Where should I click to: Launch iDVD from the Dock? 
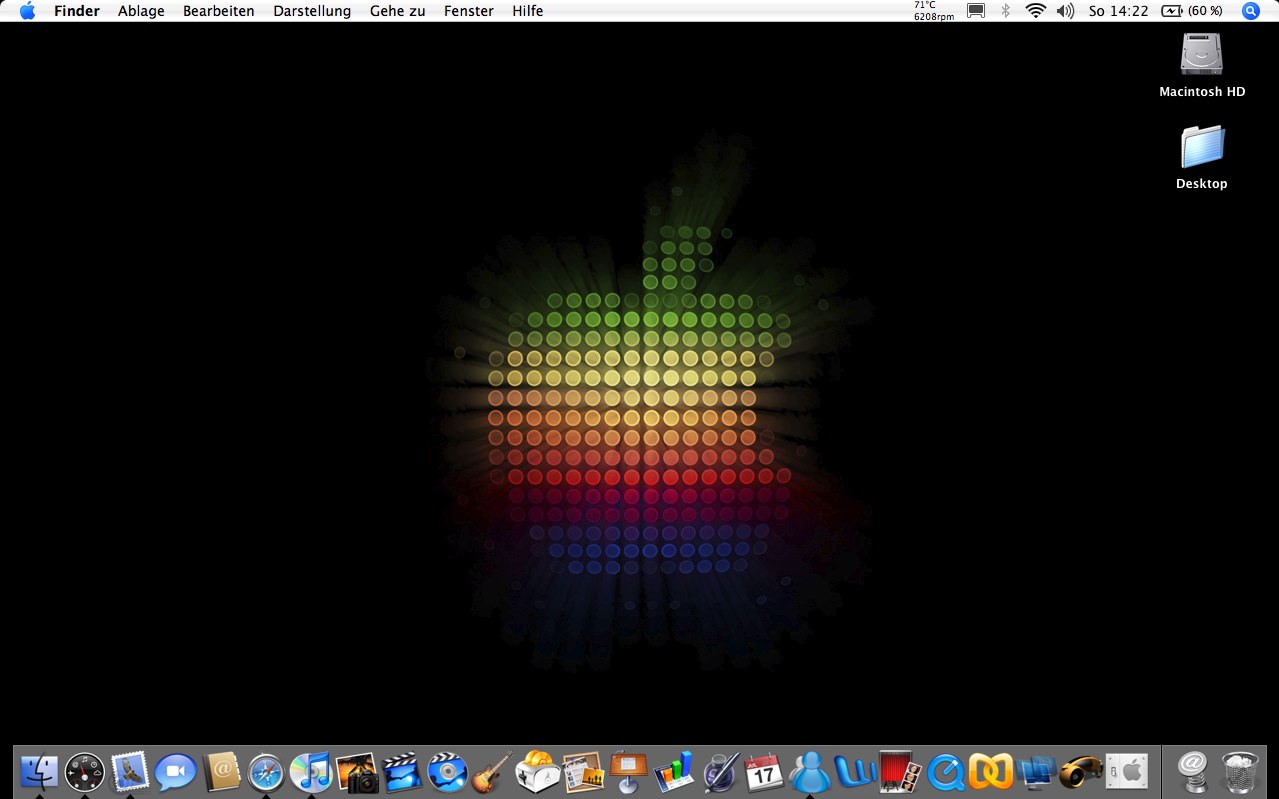447,772
